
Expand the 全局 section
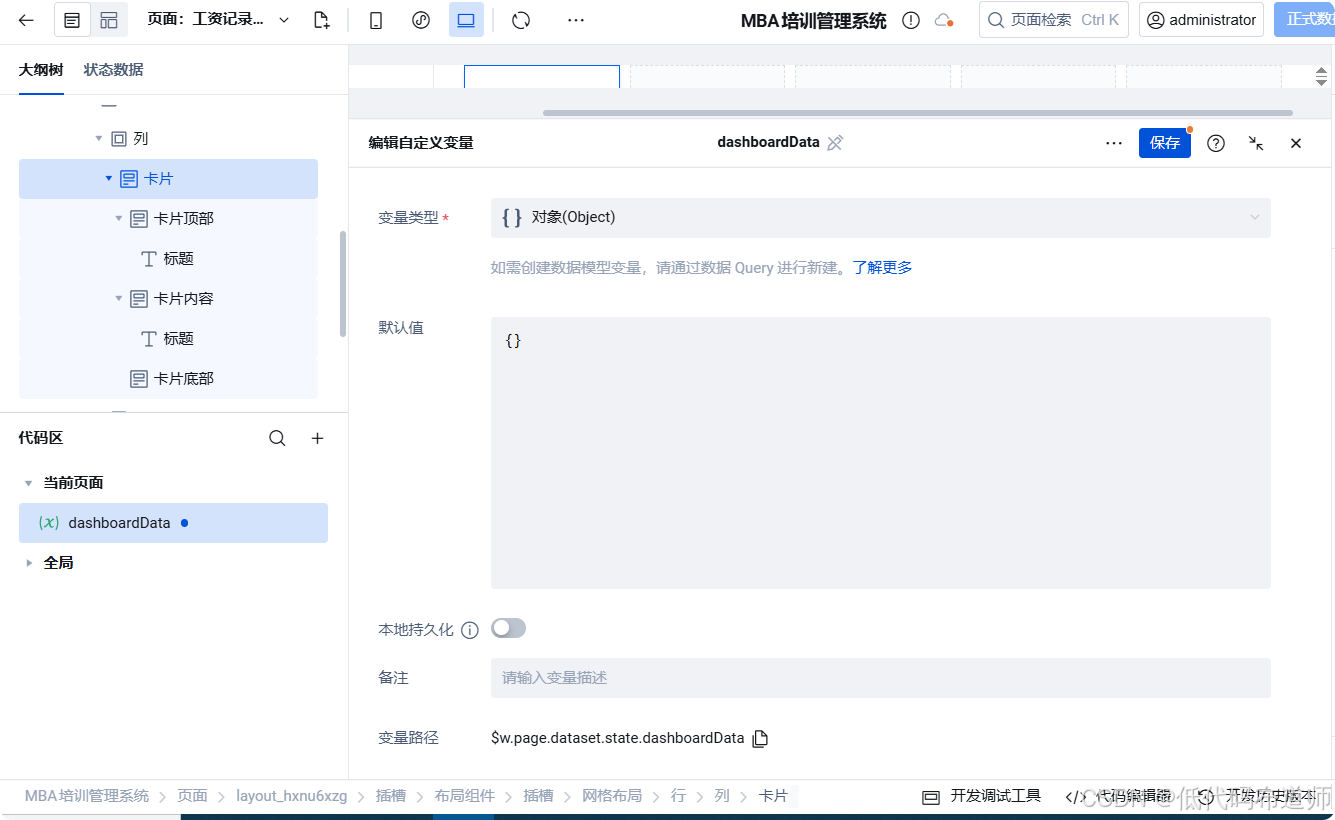point(29,563)
